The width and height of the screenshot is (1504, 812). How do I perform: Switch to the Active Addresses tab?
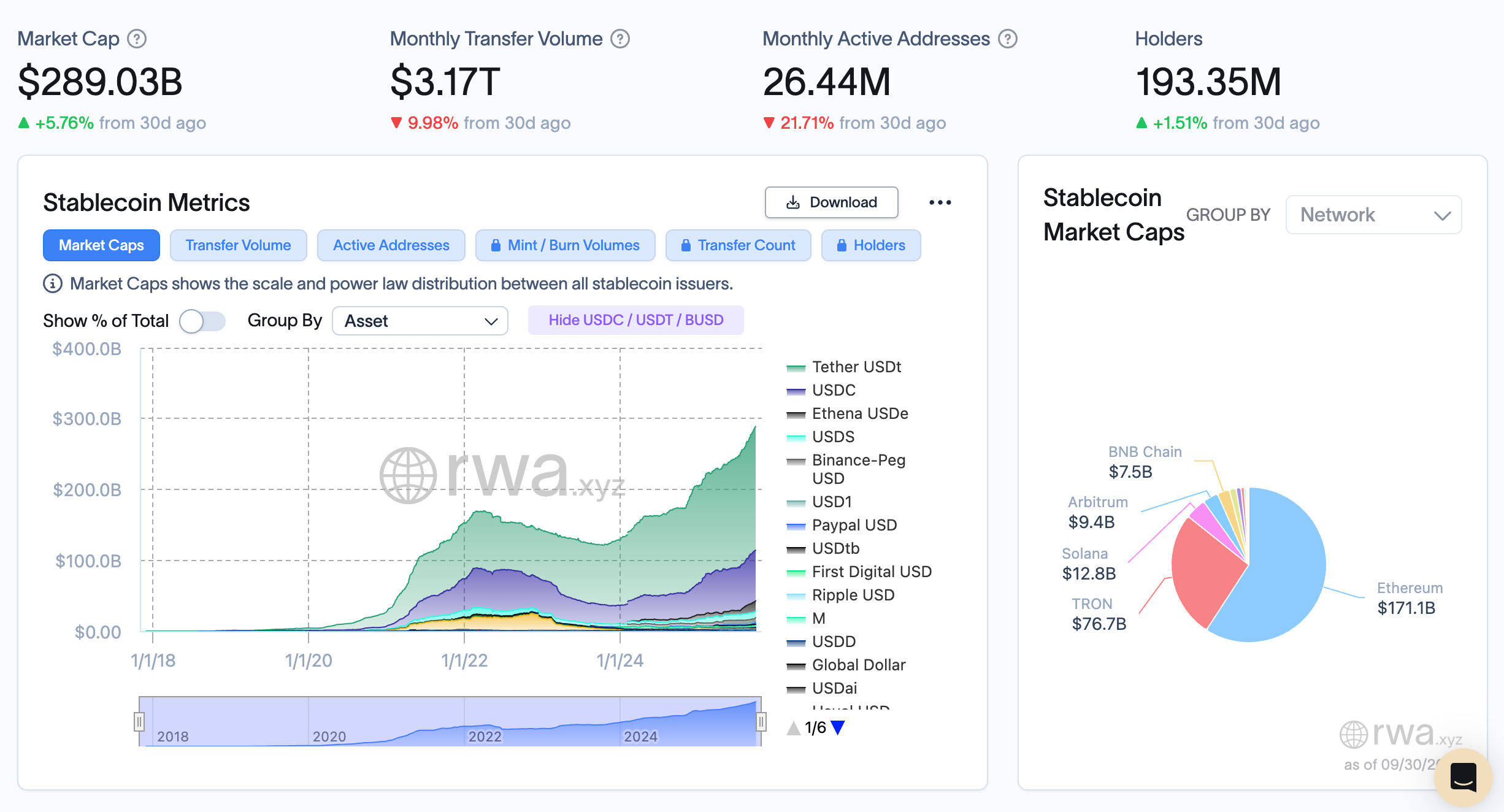click(391, 245)
